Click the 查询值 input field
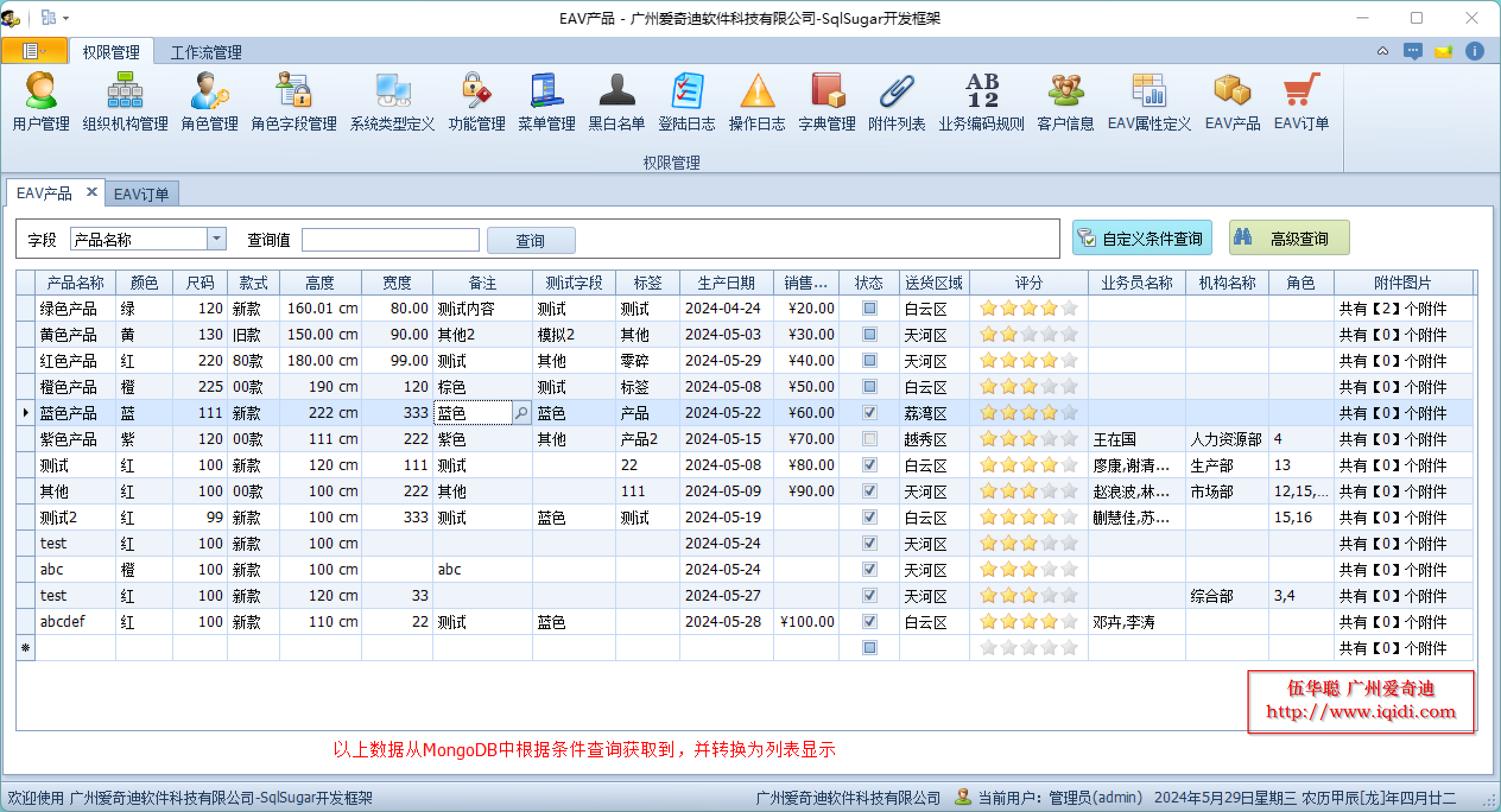The height and width of the screenshot is (812, 1501). pyautogui.click(x=390, y=240)
